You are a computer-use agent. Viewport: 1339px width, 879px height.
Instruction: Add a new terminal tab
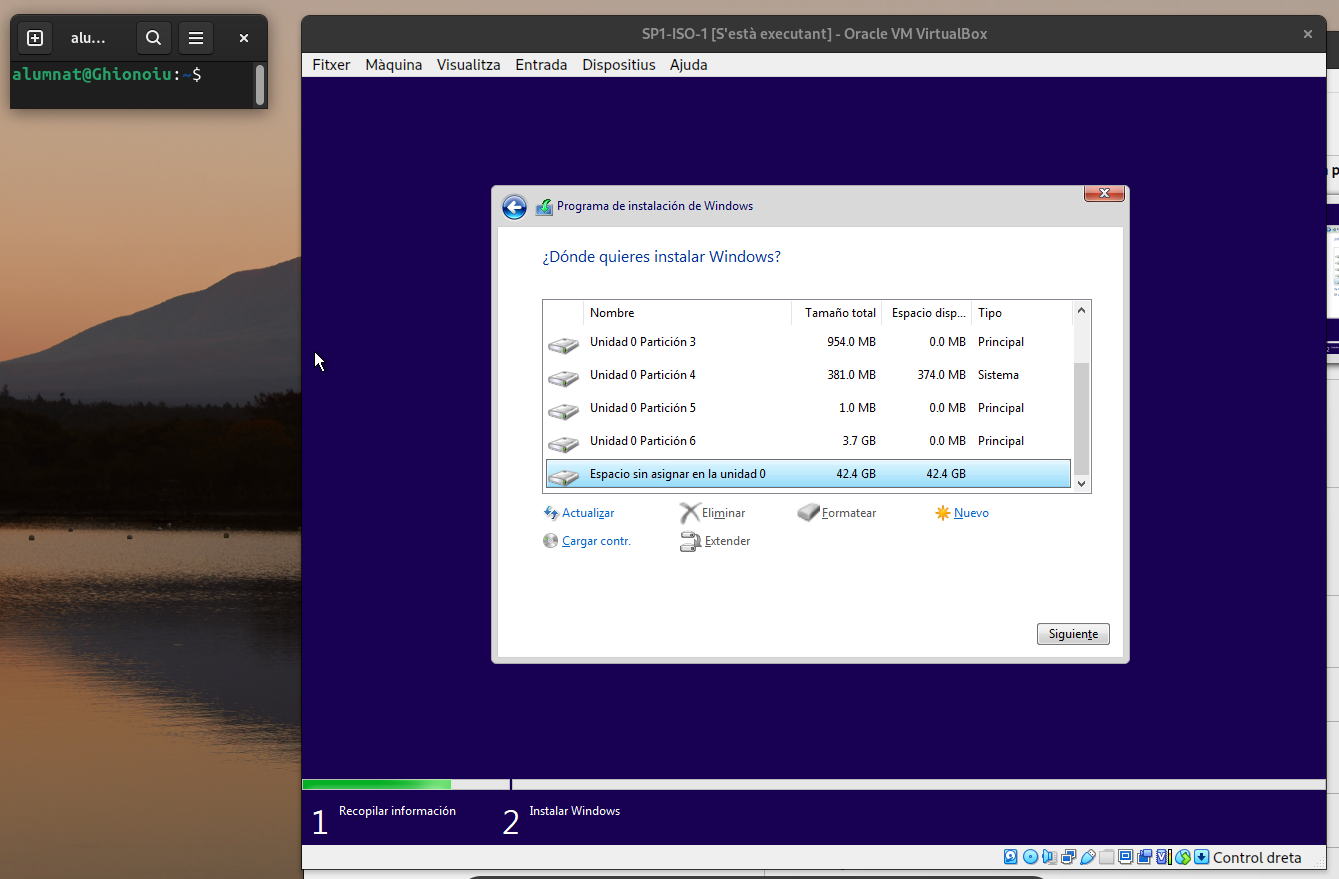click(35, 38)
